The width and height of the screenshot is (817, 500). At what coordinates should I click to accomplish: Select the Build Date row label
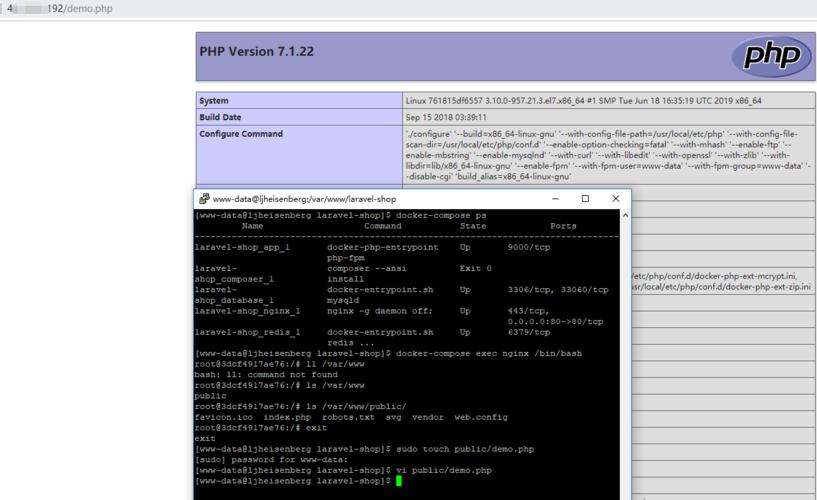[220, 117]
